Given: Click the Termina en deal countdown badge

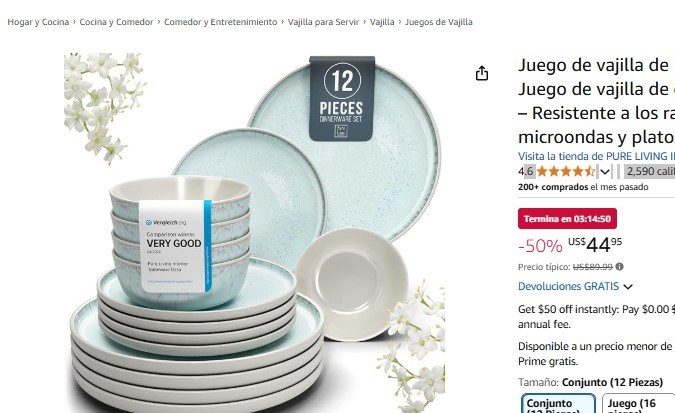Looking at the screenshot, I should pos(567,219).
